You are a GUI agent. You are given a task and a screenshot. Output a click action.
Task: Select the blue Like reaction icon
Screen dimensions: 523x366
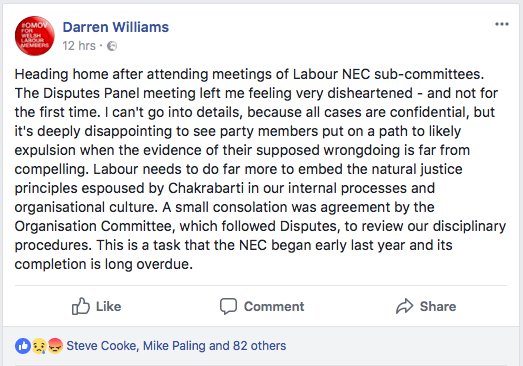tap(23, 346)
